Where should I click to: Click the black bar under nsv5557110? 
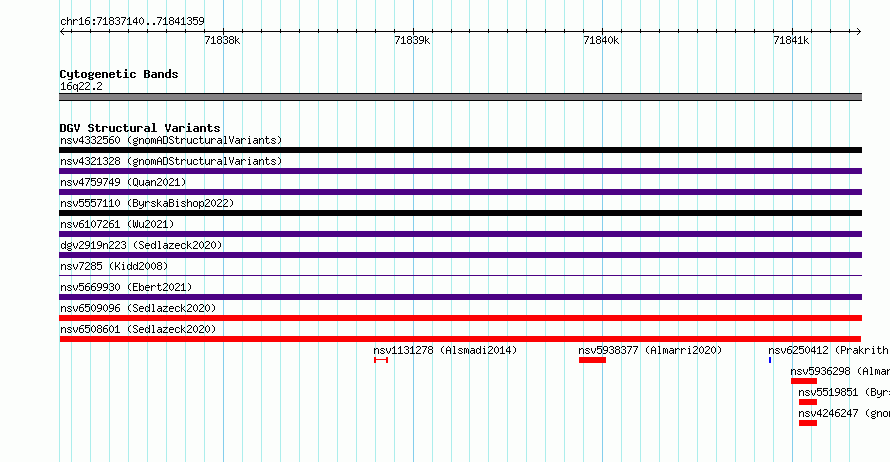click(x=460, y=213)
